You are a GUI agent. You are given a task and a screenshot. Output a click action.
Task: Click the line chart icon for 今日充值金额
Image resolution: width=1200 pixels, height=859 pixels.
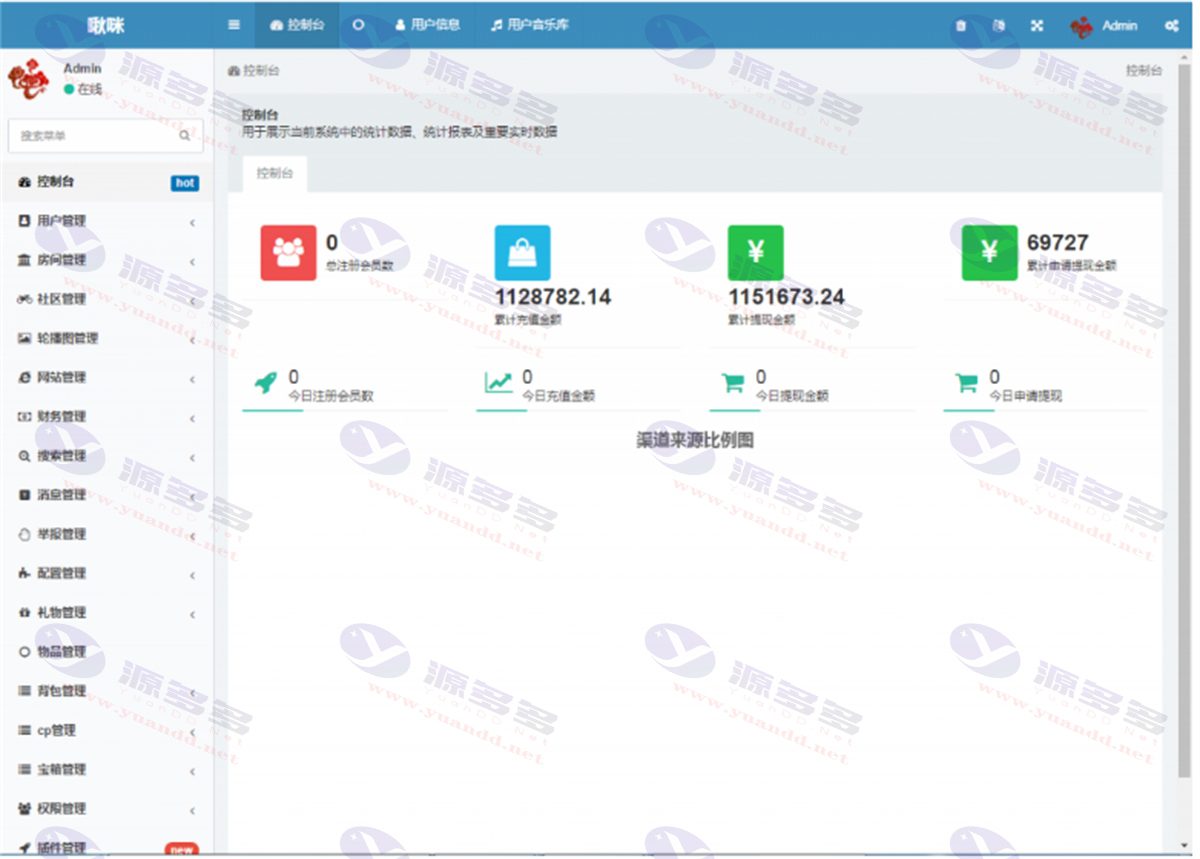click(x=498, y=383)
